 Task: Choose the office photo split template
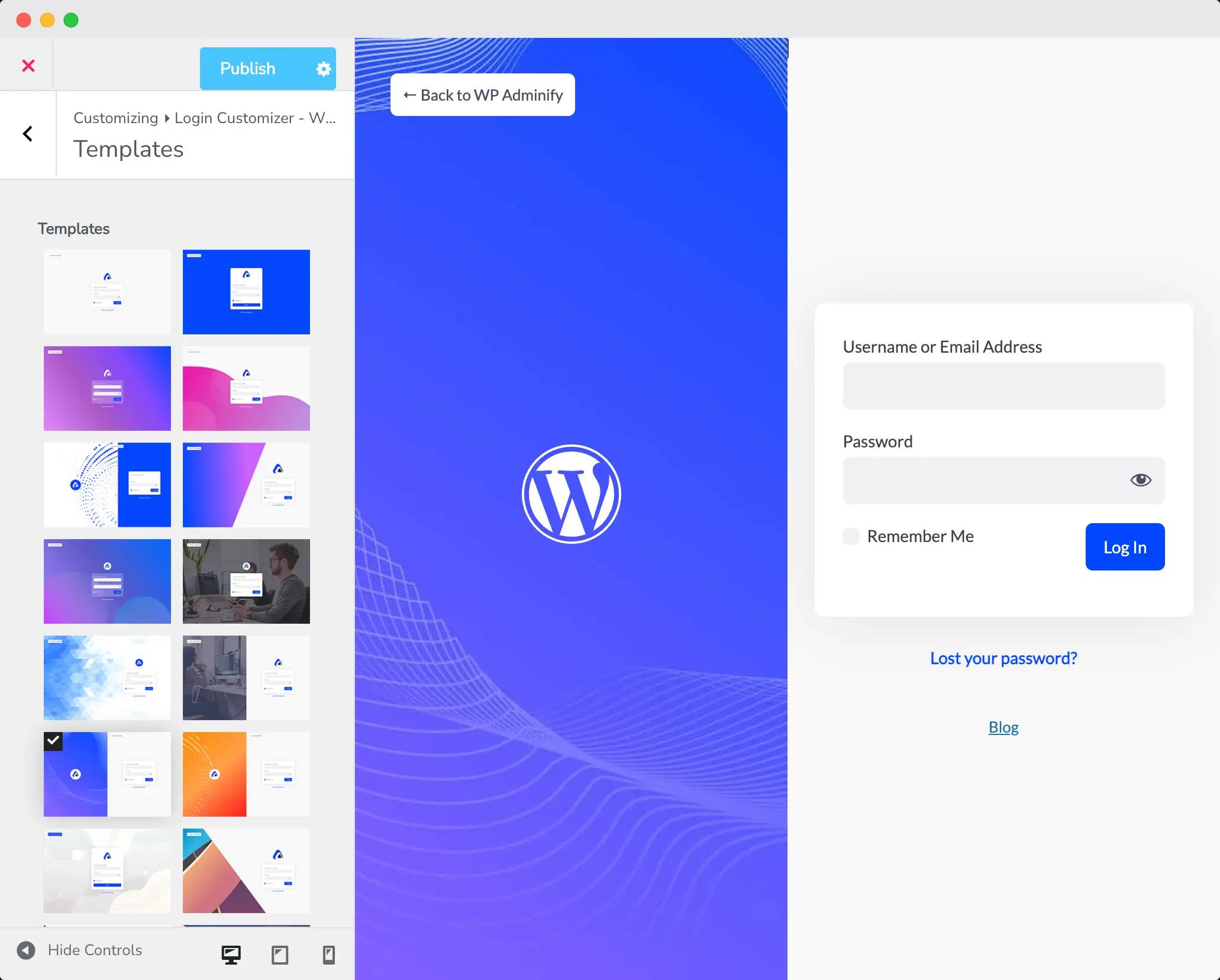(246, 678)
